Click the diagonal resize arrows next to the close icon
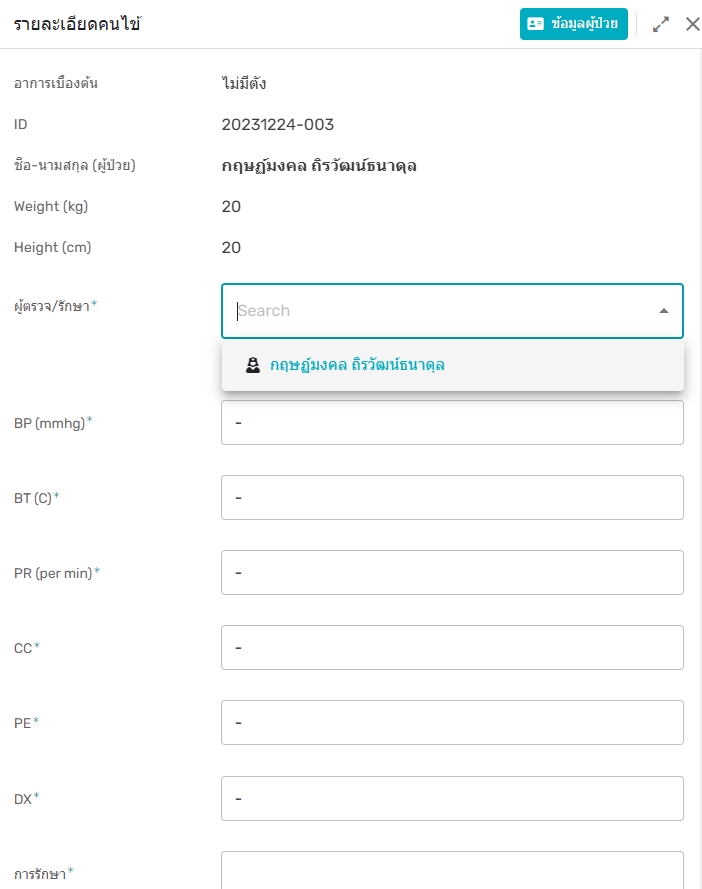 tap(661, 23)
